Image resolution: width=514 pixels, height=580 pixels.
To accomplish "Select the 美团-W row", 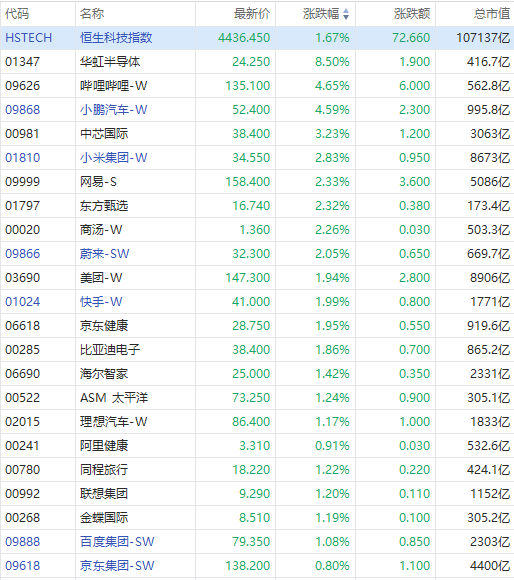I will 257,278.
